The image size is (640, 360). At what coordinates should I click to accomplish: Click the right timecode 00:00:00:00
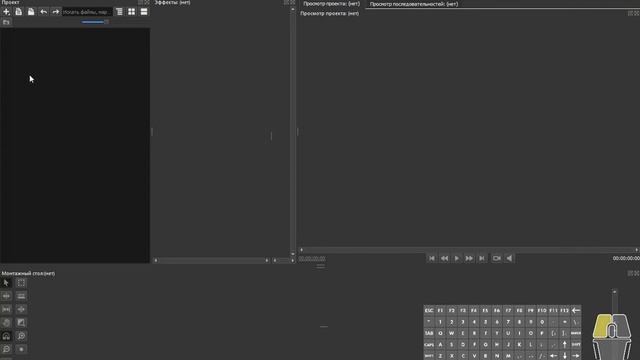tap(626, 258)
